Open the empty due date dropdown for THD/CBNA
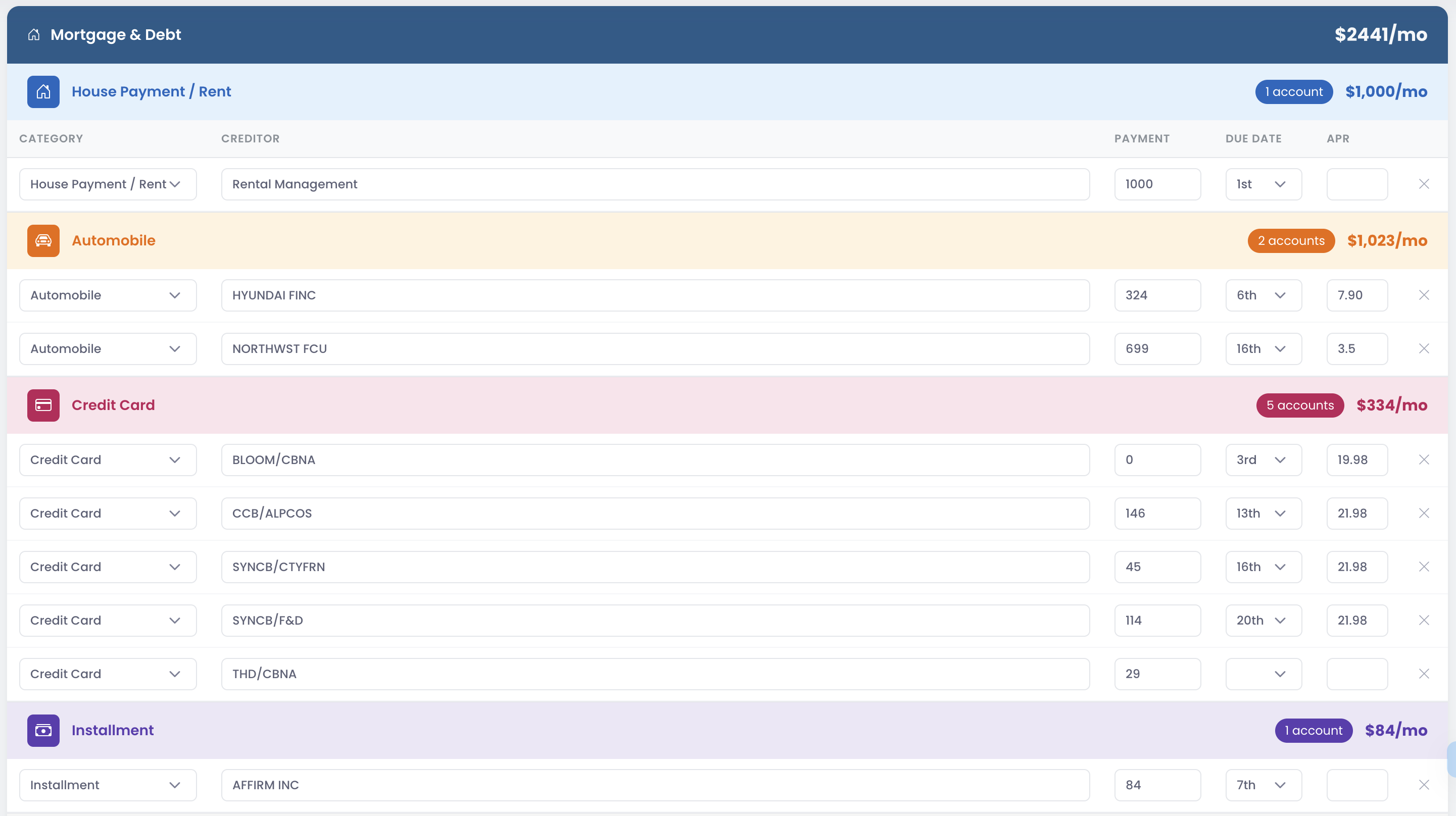 tap(1263, 674)
